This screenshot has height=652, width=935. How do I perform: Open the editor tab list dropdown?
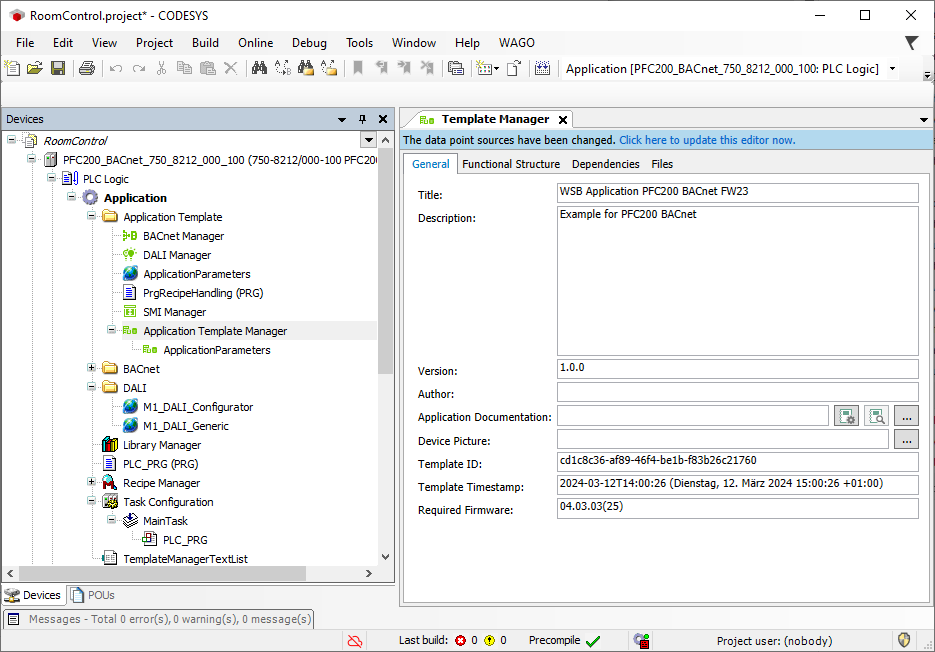pos(924,120)
